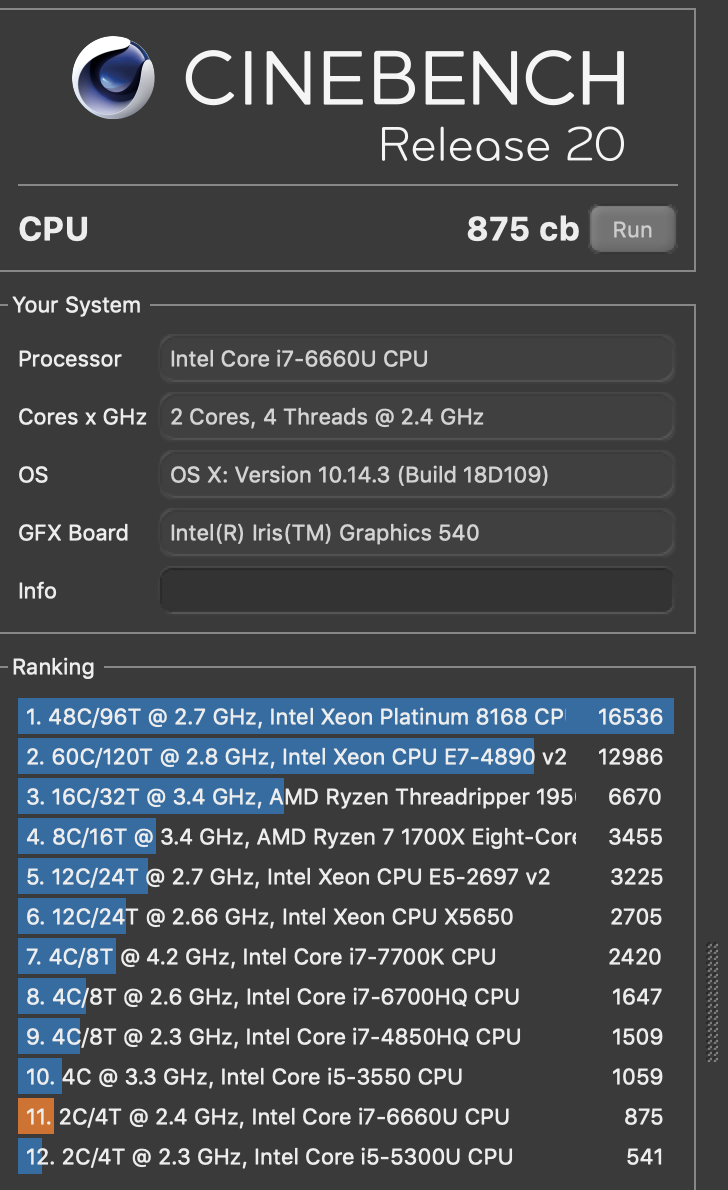Screen dimensions: 728x1190
Task: Select ranking row Xeon CPU E7-4890 v2
Action: tap(345, 757)
